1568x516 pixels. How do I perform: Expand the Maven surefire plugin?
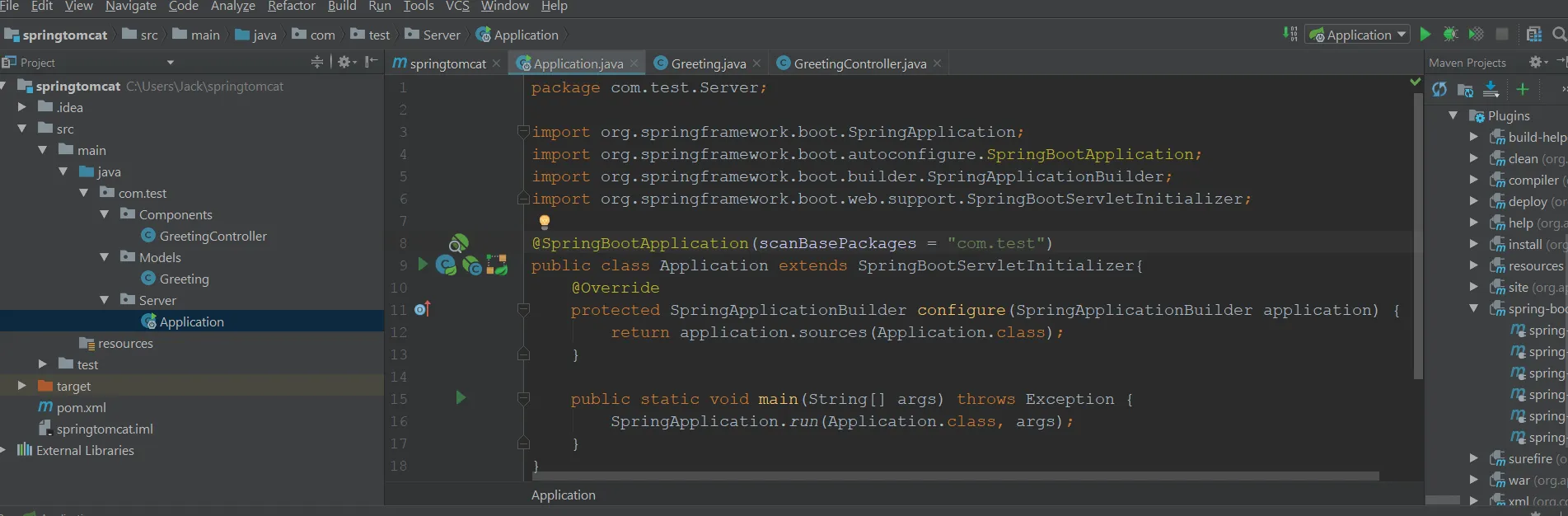coord(1474,458)
